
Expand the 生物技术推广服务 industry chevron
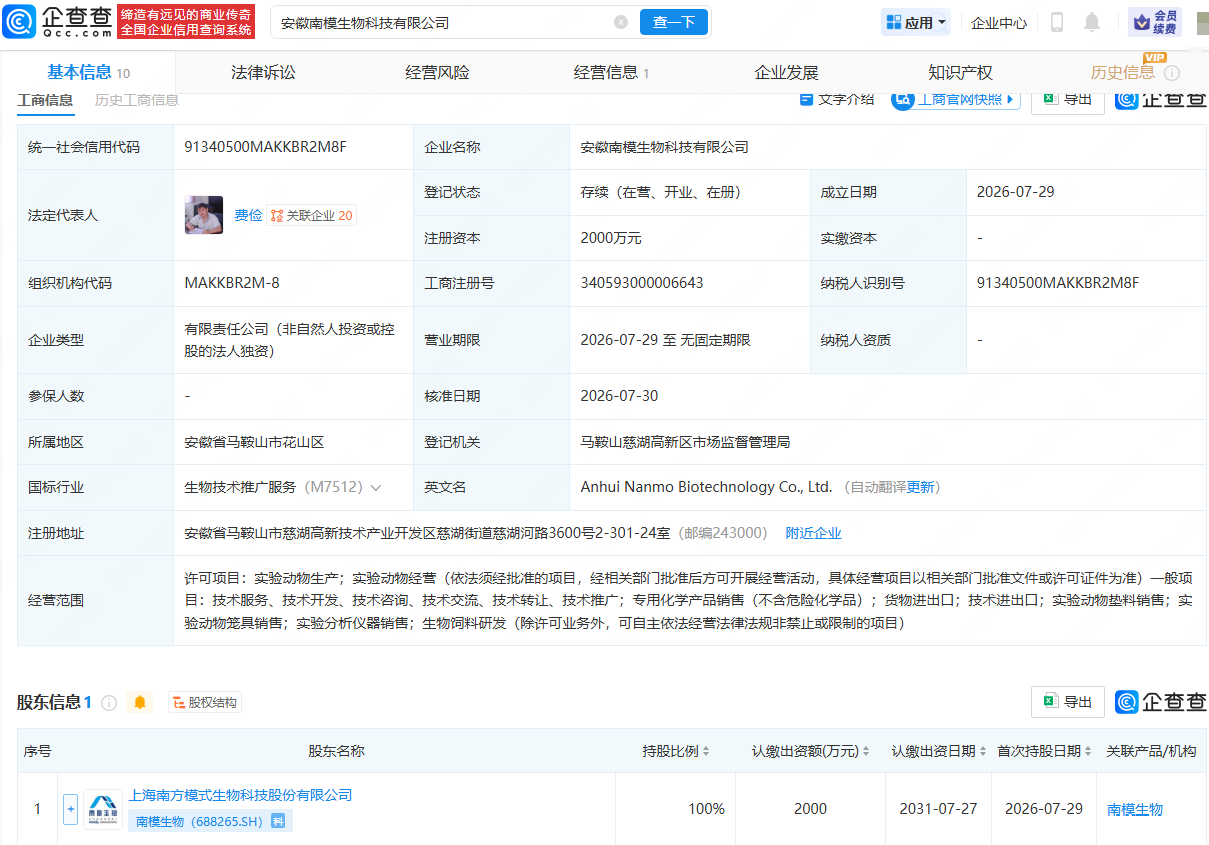point(376,488)
